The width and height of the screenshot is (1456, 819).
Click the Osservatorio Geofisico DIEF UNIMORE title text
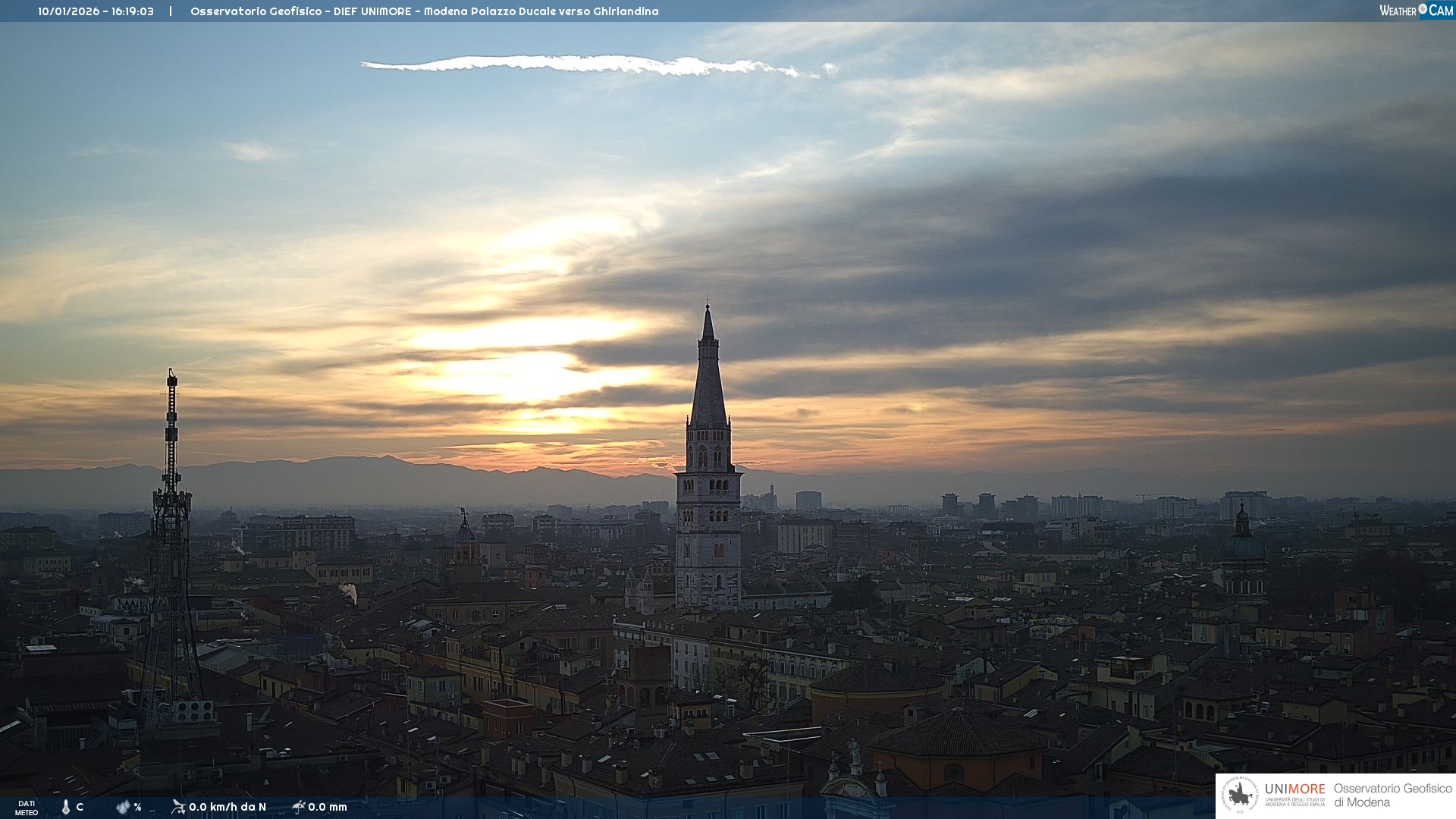(424, 11)
